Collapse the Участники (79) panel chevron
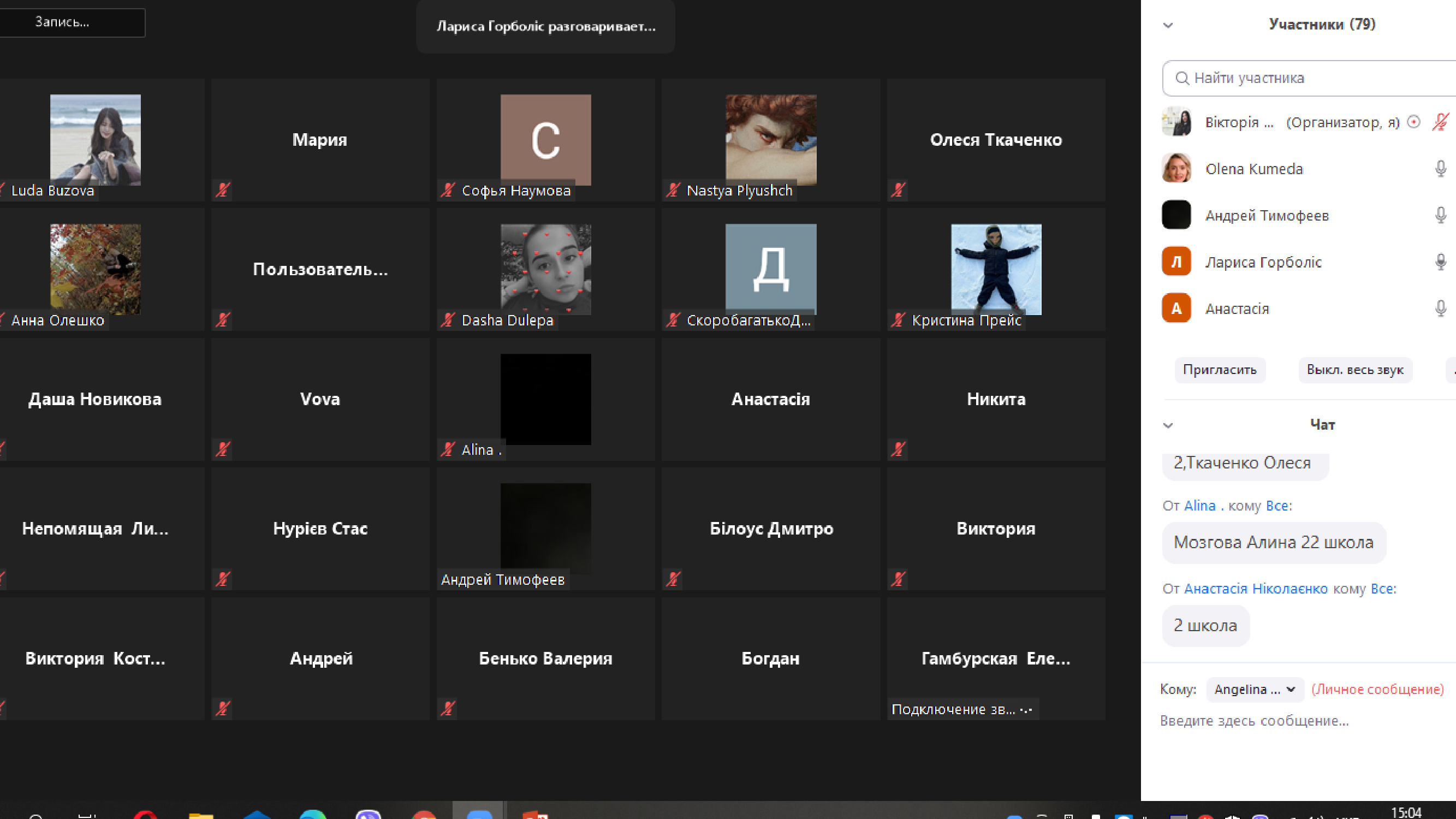Viewport: 1456px width, 819px height. point(1168,25)
